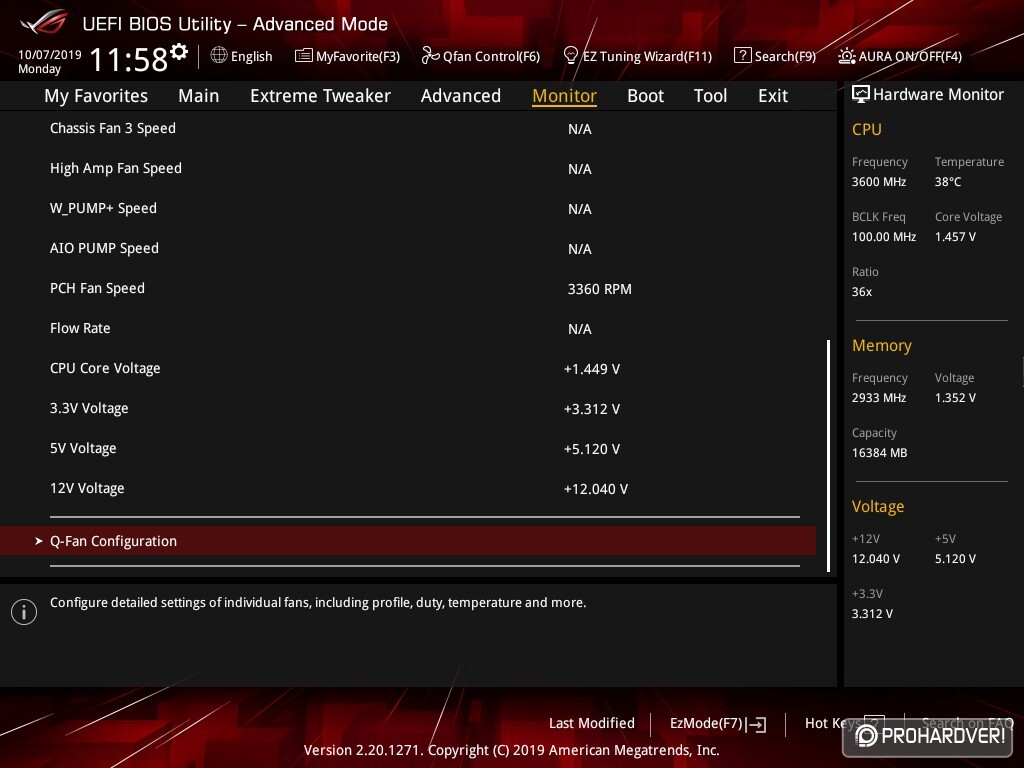Open the Exit tab
The image size is (1024, 768).
click(x=773, y=96)
